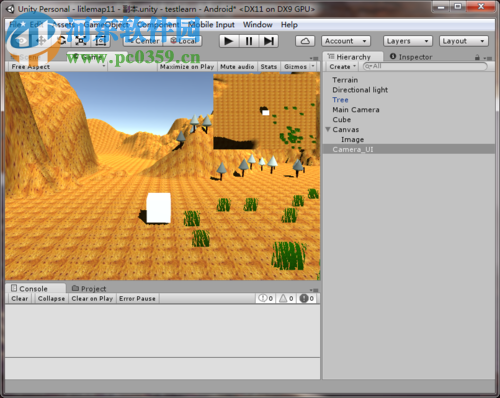500x398 pixels.
Task: Open the Create dropdown in Hierarchy
Action: [342, 67]
